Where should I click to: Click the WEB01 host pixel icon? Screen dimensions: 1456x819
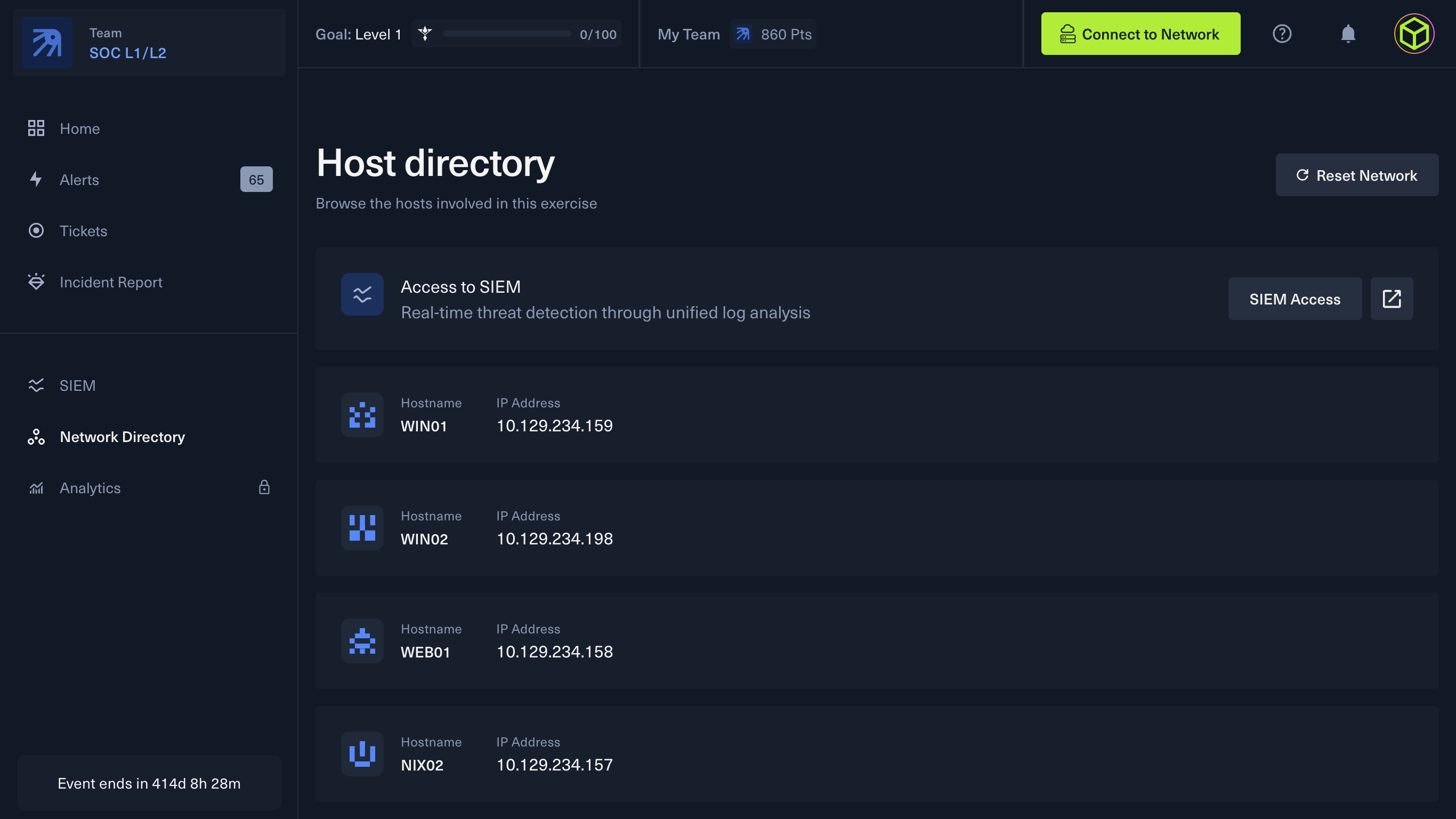(x=362, y=641)
